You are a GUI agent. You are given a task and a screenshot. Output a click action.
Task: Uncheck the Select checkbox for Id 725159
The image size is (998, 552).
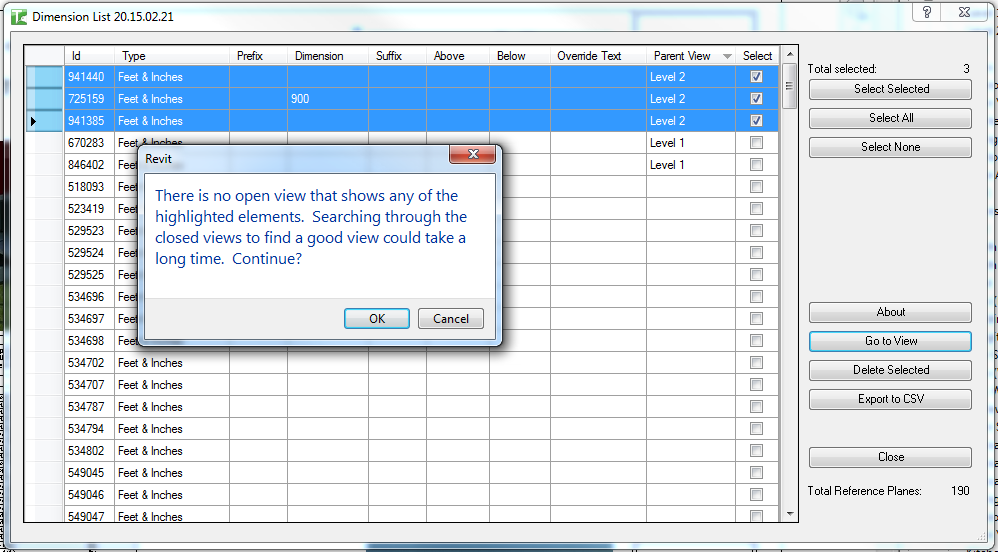pos(756,99)
